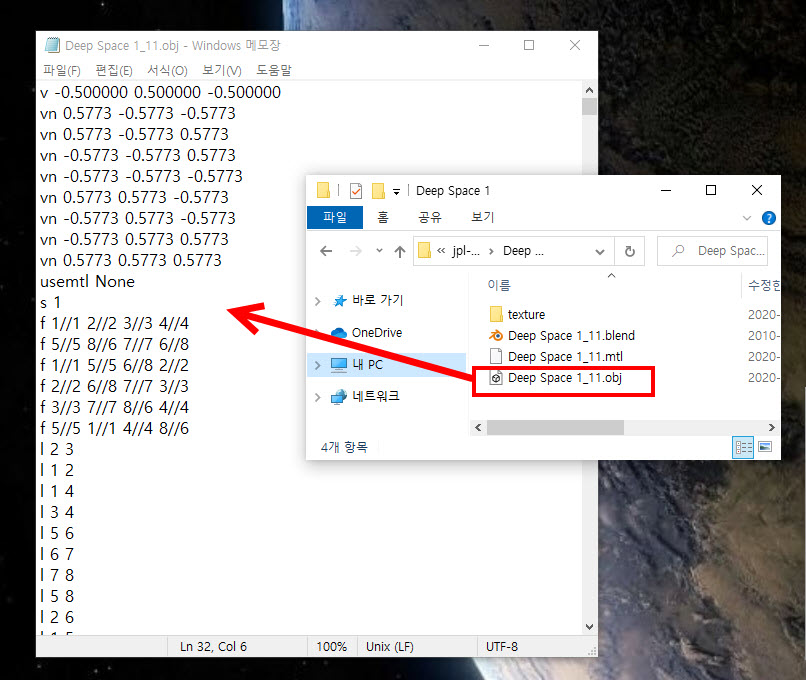Screen dimensions: 806x680
Task: Open the 서식(O) menu in Notepad
Action: pos(167,70)
